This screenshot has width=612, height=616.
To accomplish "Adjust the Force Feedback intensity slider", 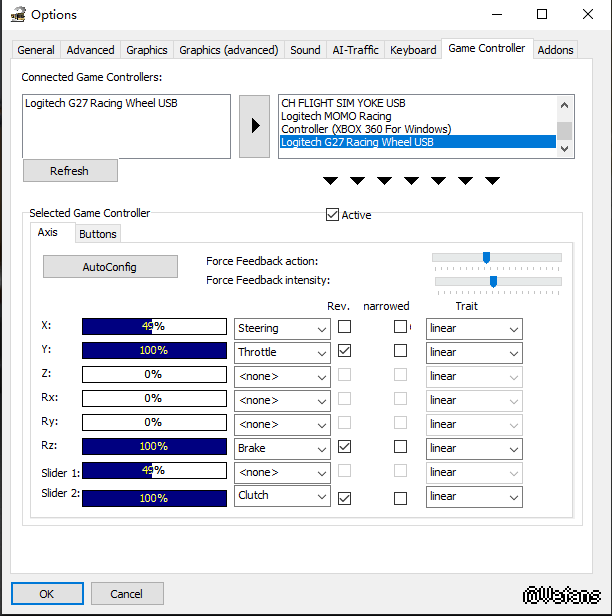I will pos(493,282).
